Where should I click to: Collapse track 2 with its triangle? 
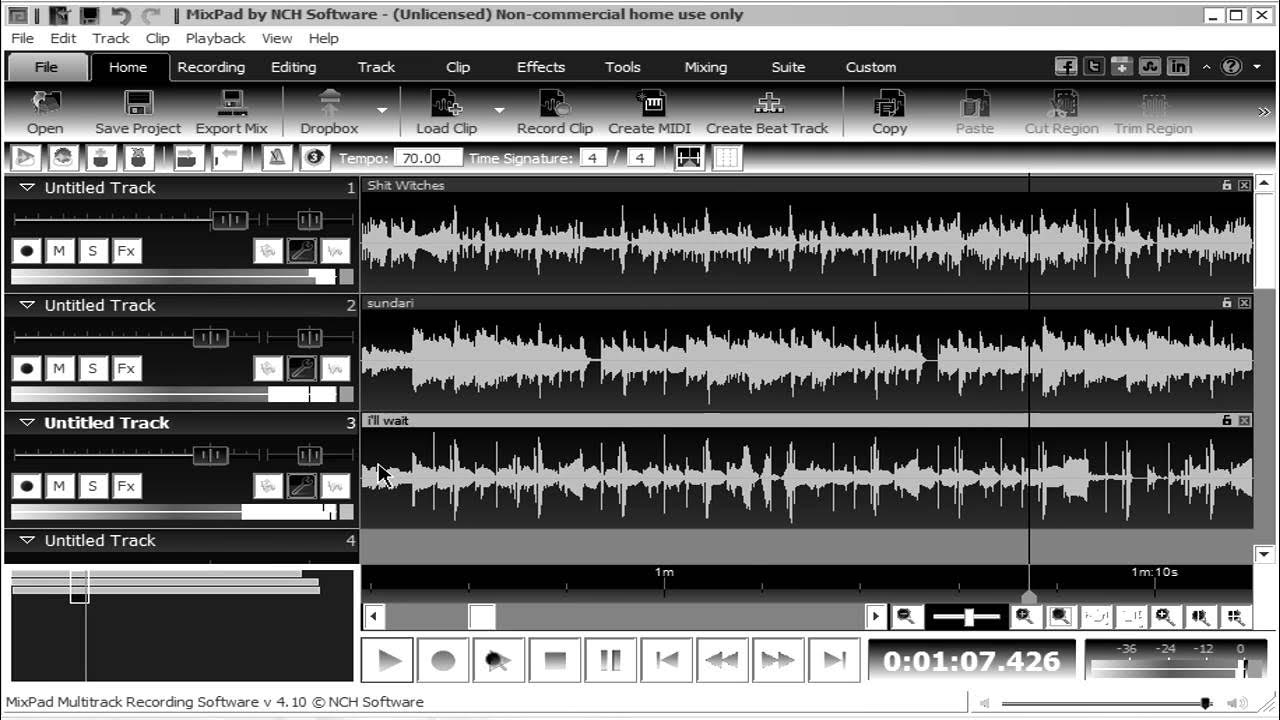pos(27,305)
